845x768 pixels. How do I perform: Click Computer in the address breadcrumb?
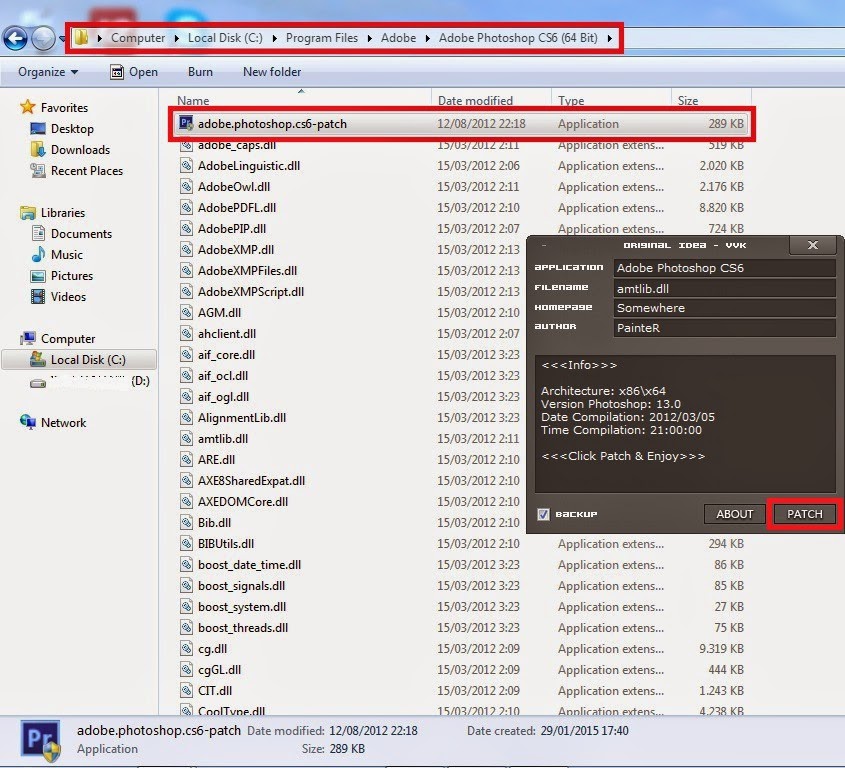(138, 38)
